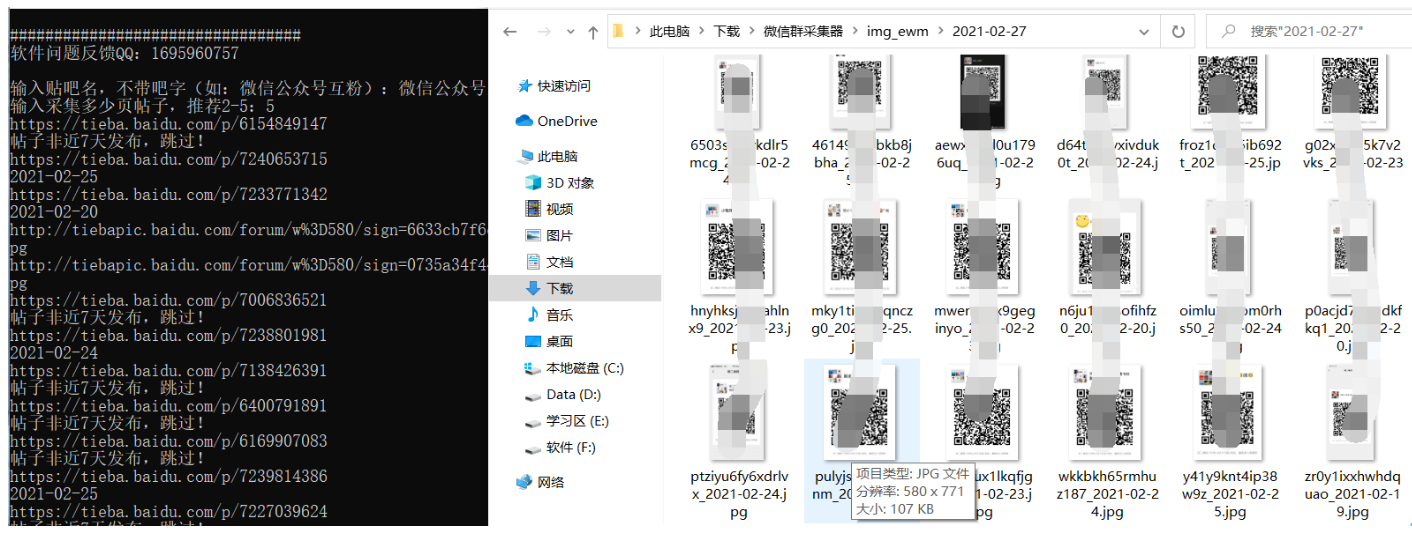Click console line https://tieba.baidu.com/p/6154849147
The height and width of the screenshot is (536, 1412).
(168, 124)
